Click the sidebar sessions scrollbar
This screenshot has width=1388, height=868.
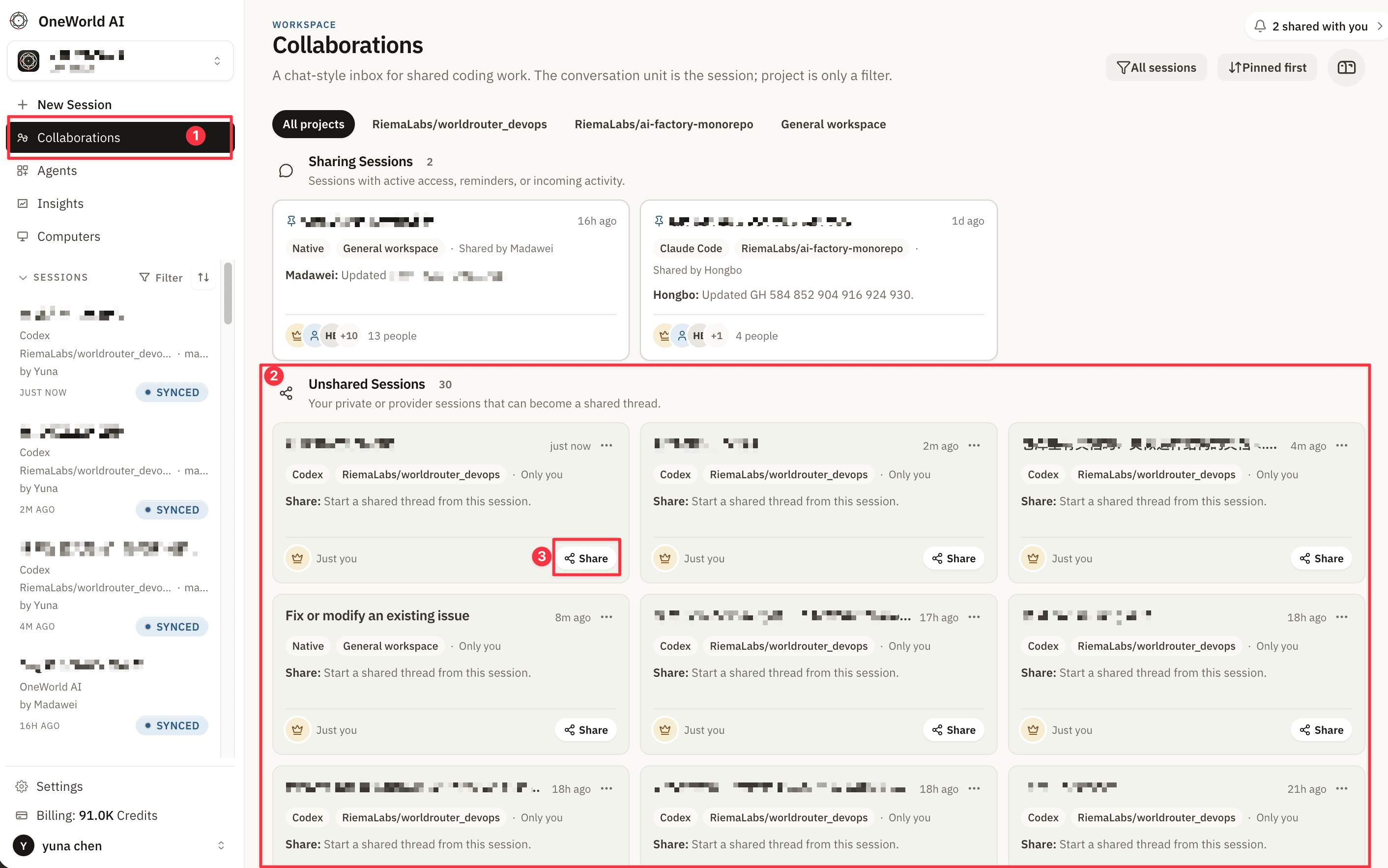pyautogui.click(x=228, y=293)
